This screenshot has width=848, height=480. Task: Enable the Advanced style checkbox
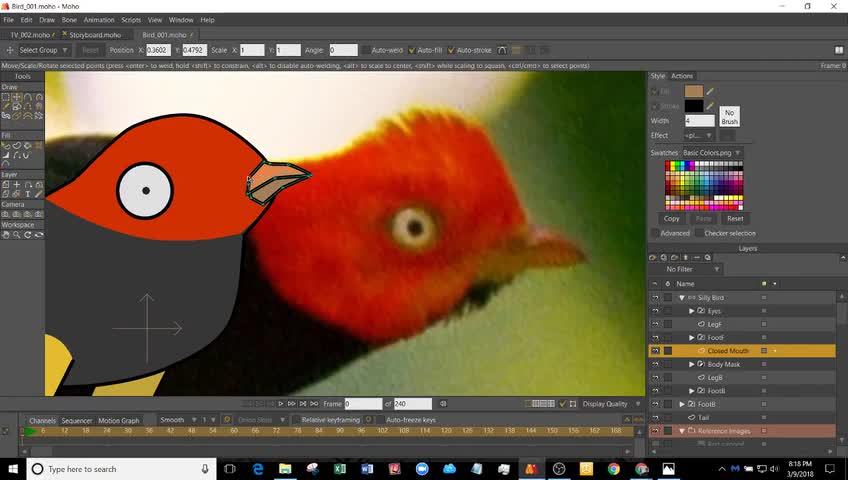coord(655,233)
